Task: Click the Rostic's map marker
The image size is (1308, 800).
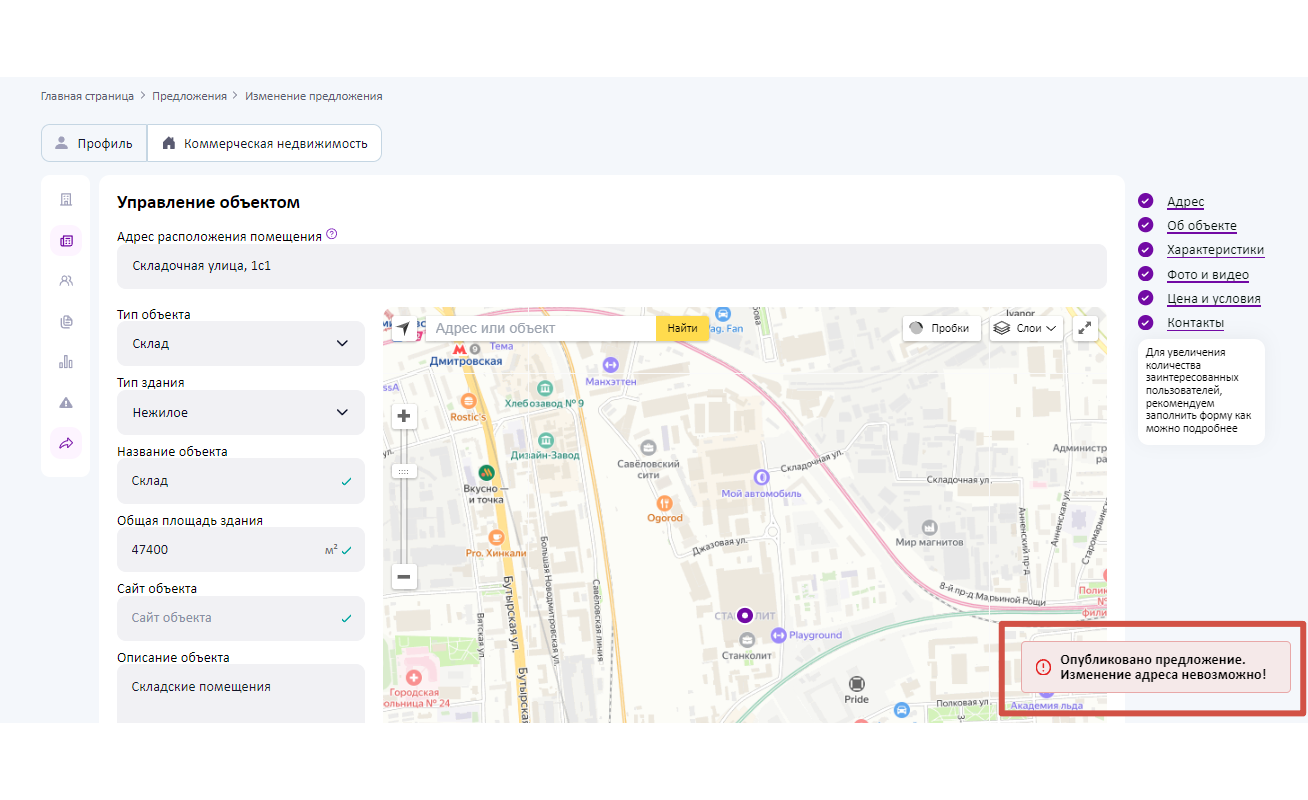Action: click(x=468, y=401)
